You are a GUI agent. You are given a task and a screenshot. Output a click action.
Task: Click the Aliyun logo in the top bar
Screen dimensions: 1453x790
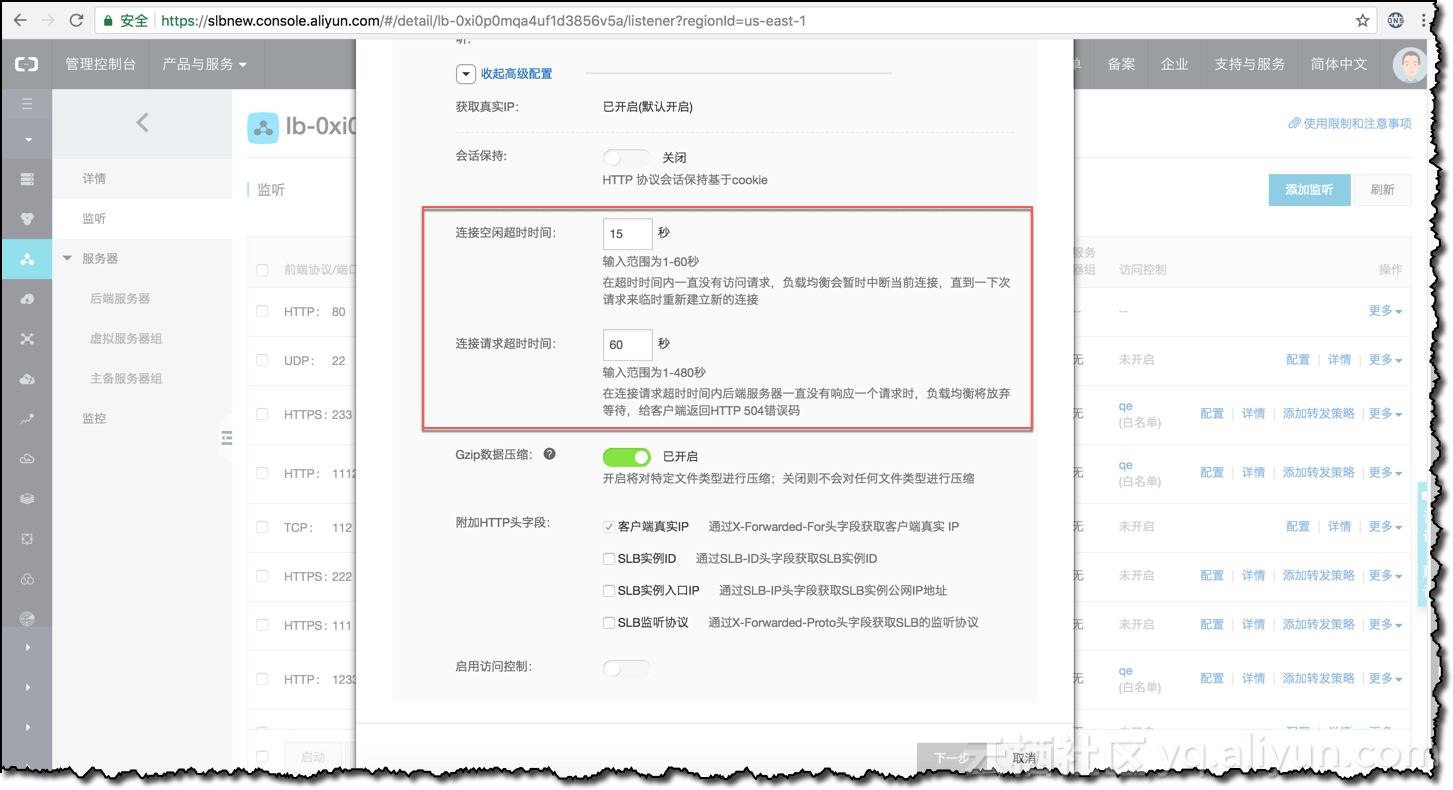pos(27,64)
